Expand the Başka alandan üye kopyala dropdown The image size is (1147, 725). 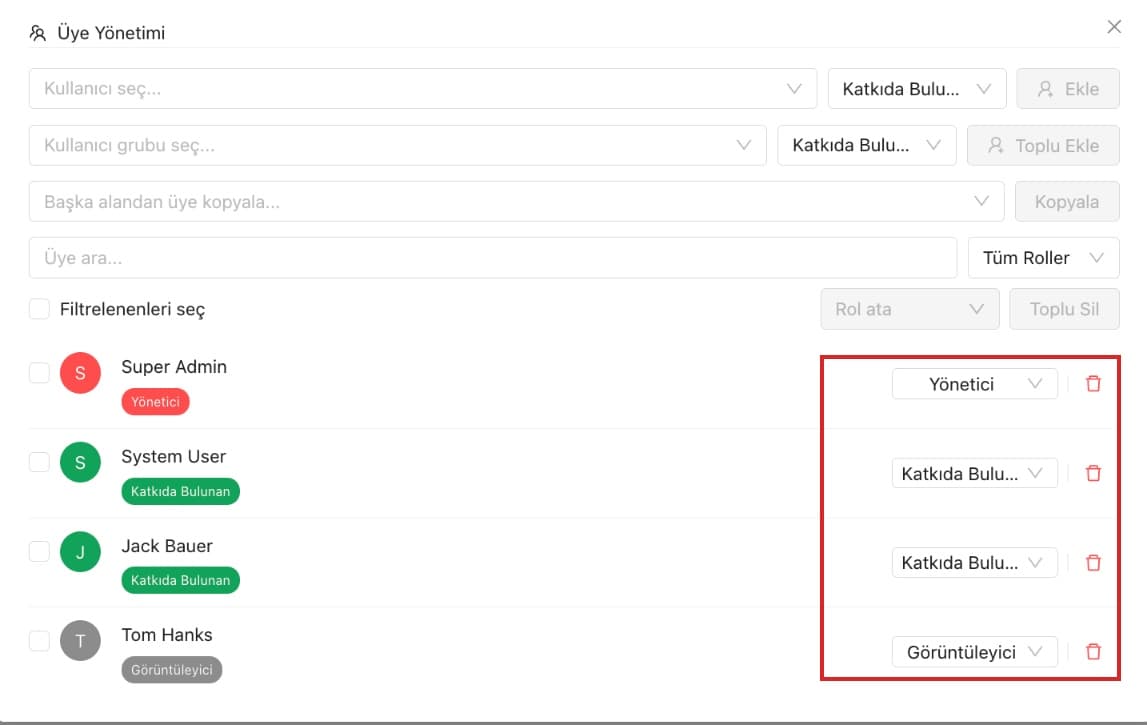(516, 201)
